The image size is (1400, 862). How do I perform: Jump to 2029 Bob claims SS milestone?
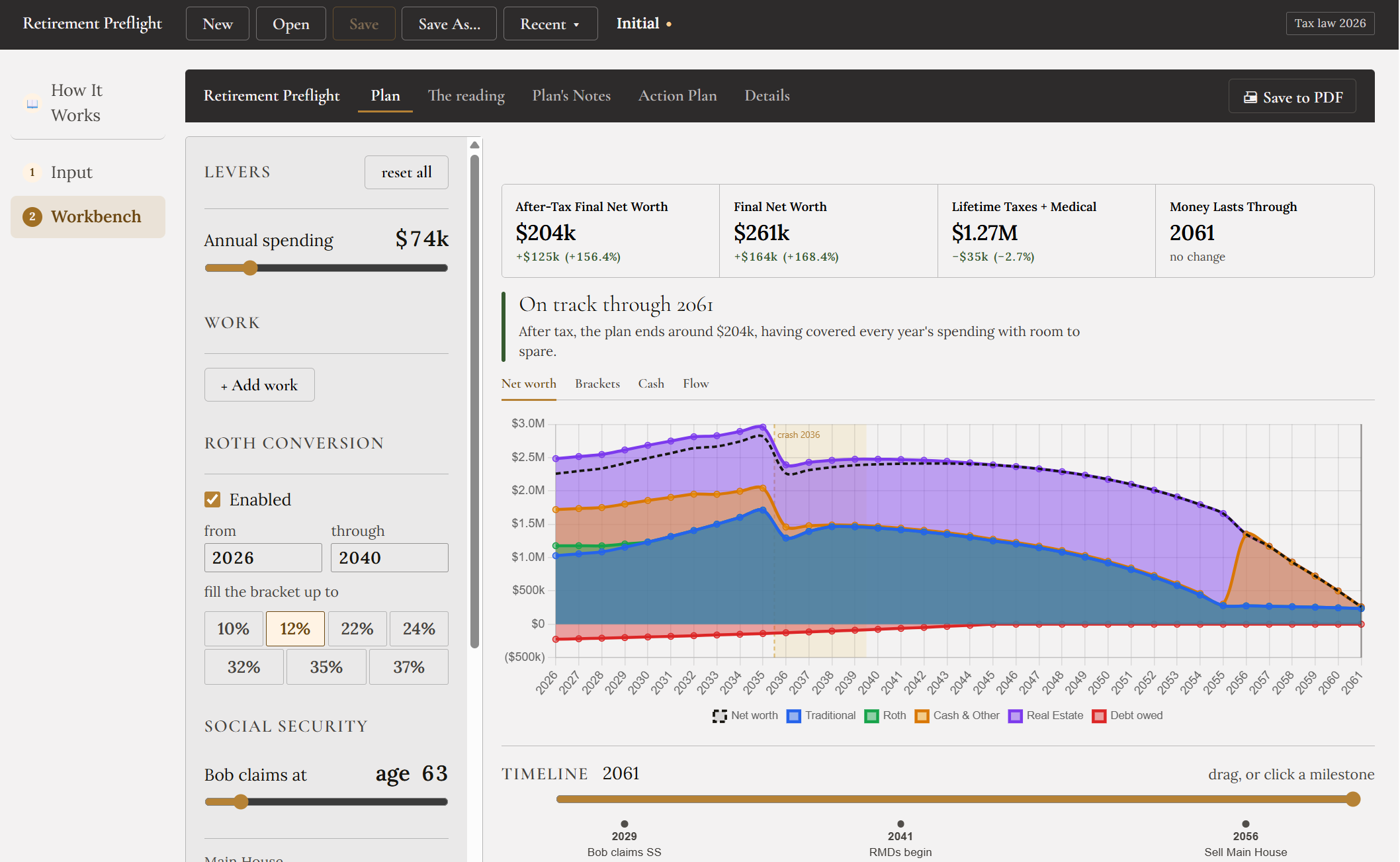pos(625,839)
